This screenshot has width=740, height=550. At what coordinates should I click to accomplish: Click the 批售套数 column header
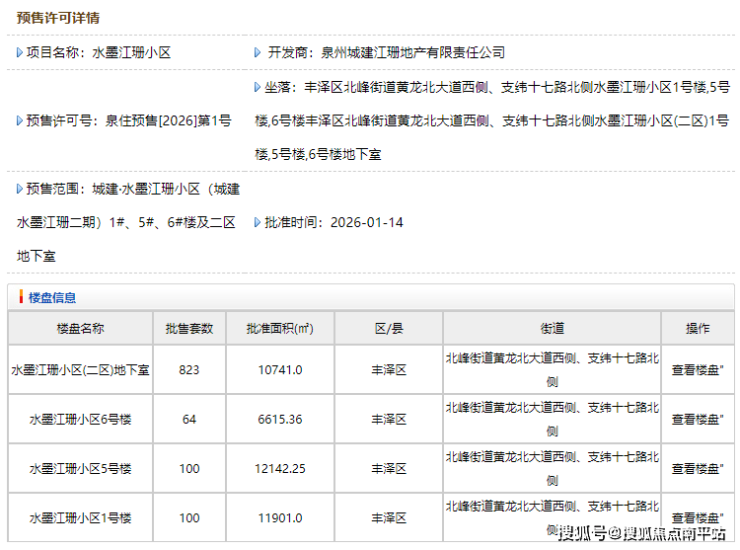click(x=189, y=328)
